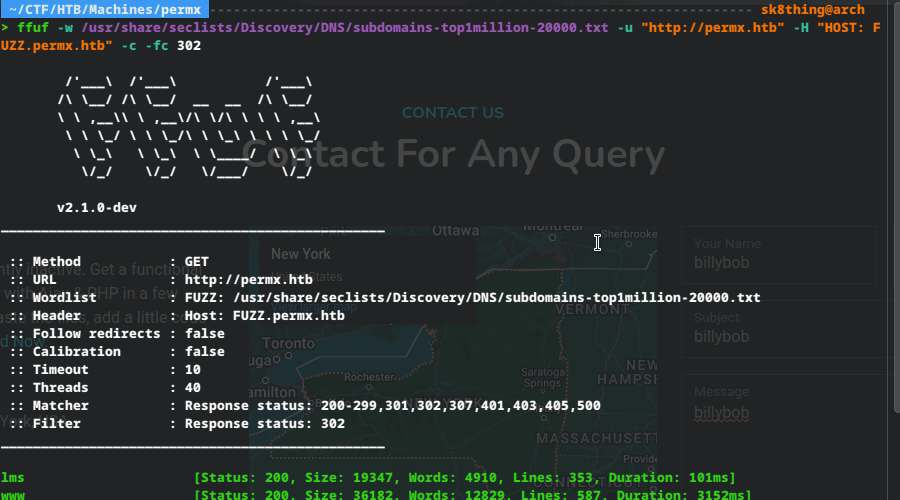Select the v2.1.0-dev version text
The image size is (900, 500).
(96, 208)
